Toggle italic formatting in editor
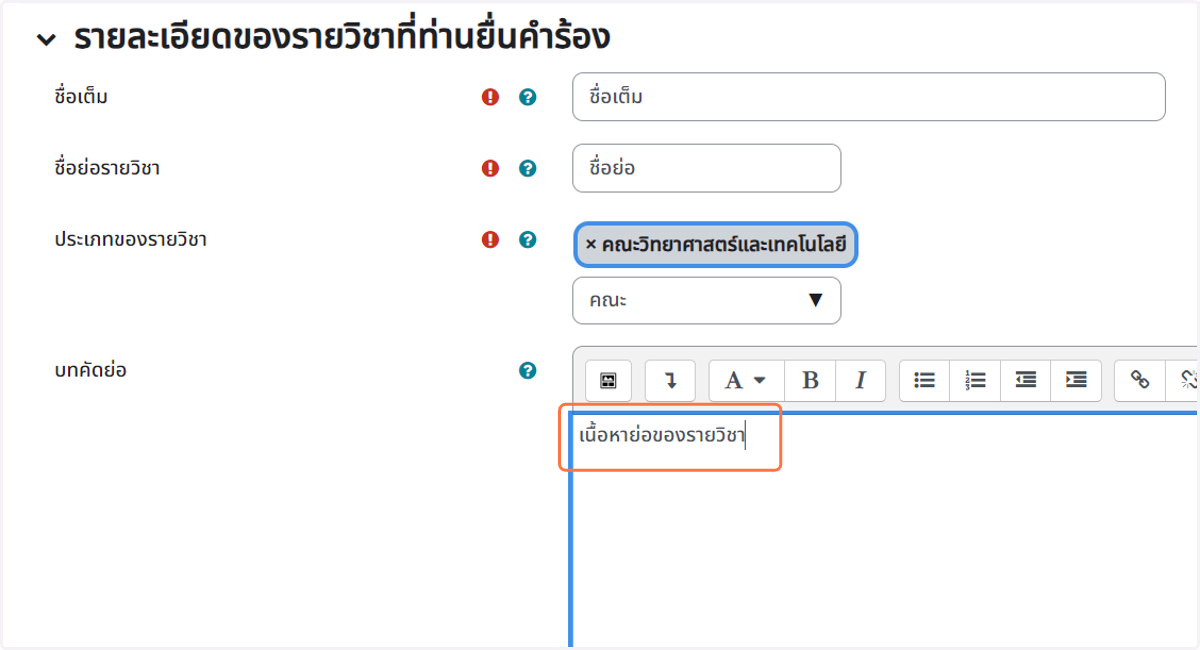 coord(860,380)
